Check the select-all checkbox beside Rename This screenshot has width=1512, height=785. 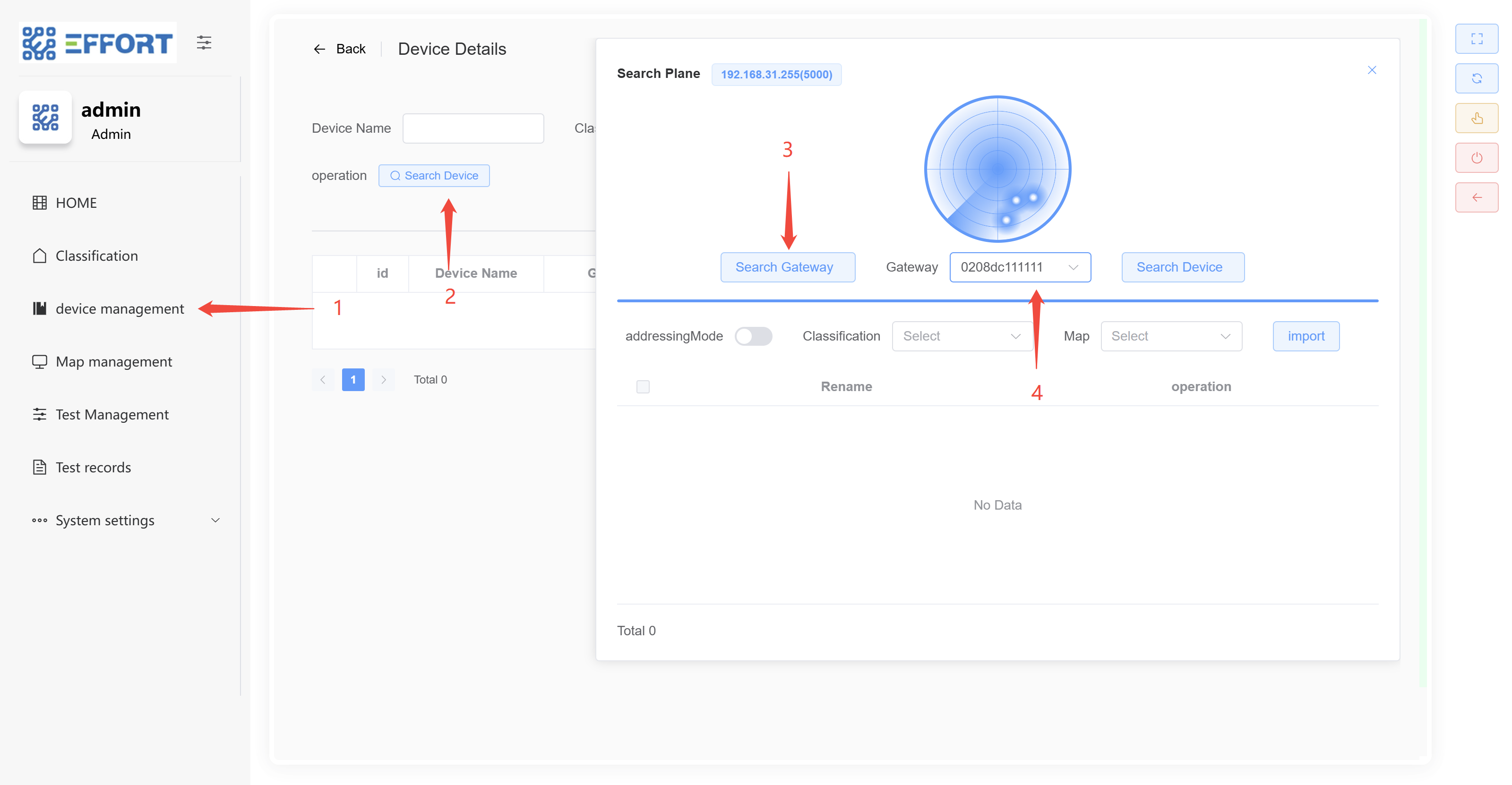point(643,387)
